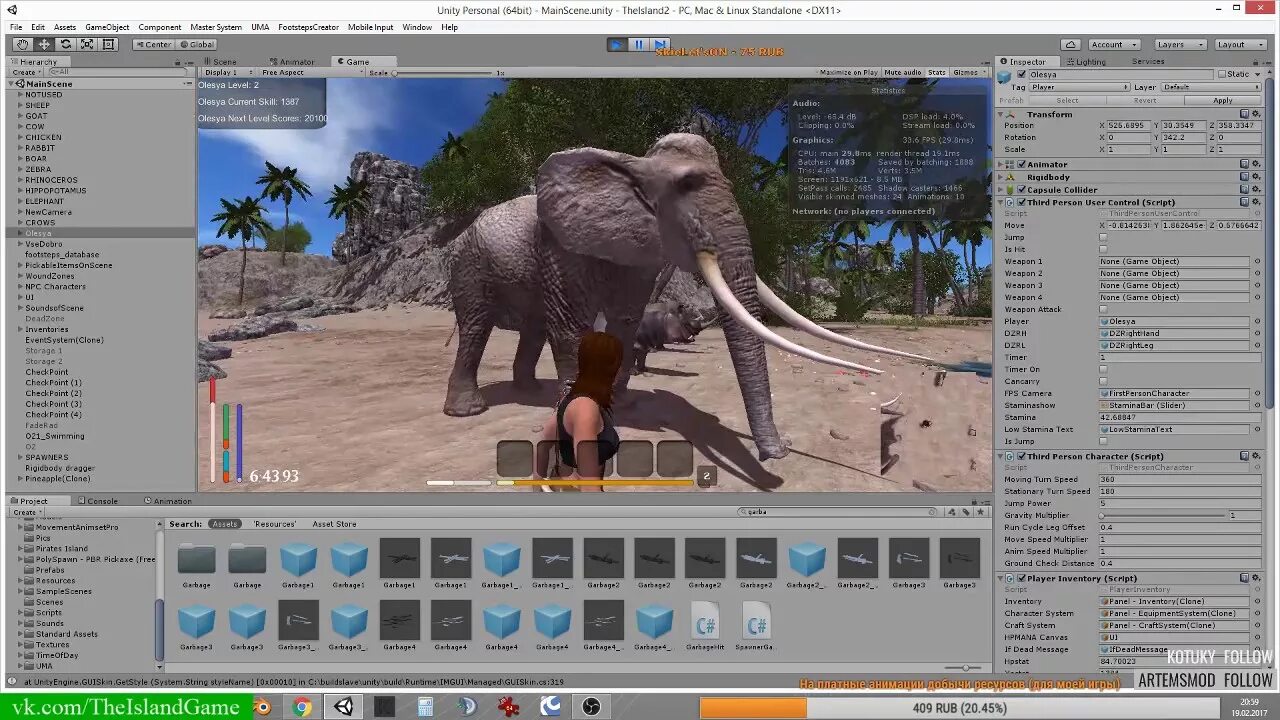Toggle the Static checkbox for Olesya

coord(1221,73)
